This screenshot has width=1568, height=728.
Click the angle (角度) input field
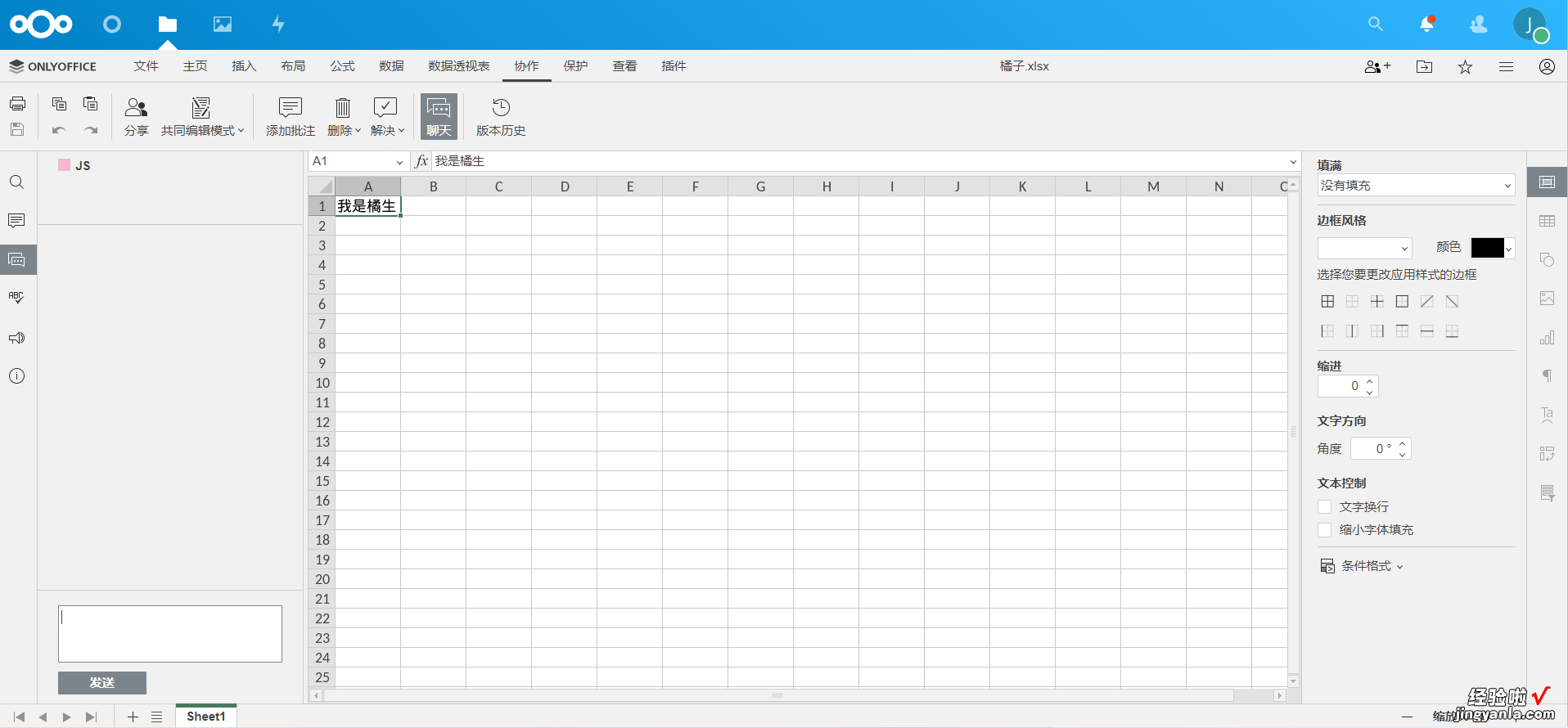click(1372, 448)
